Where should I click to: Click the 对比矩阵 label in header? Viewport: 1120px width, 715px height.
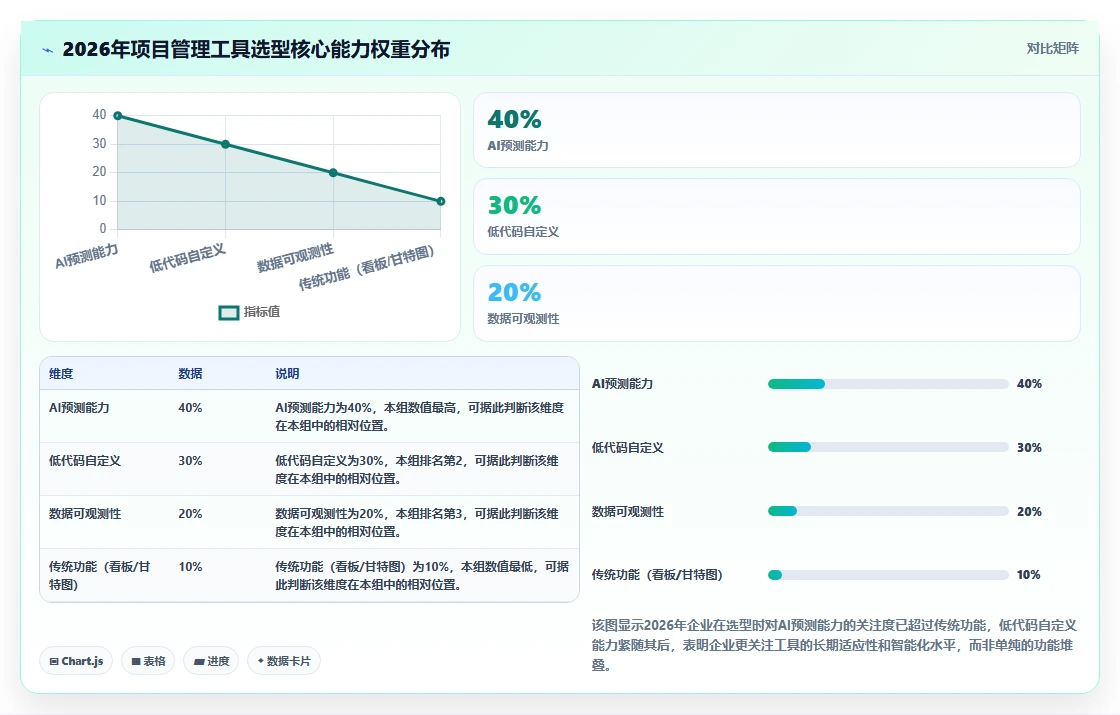[1052, 49]
